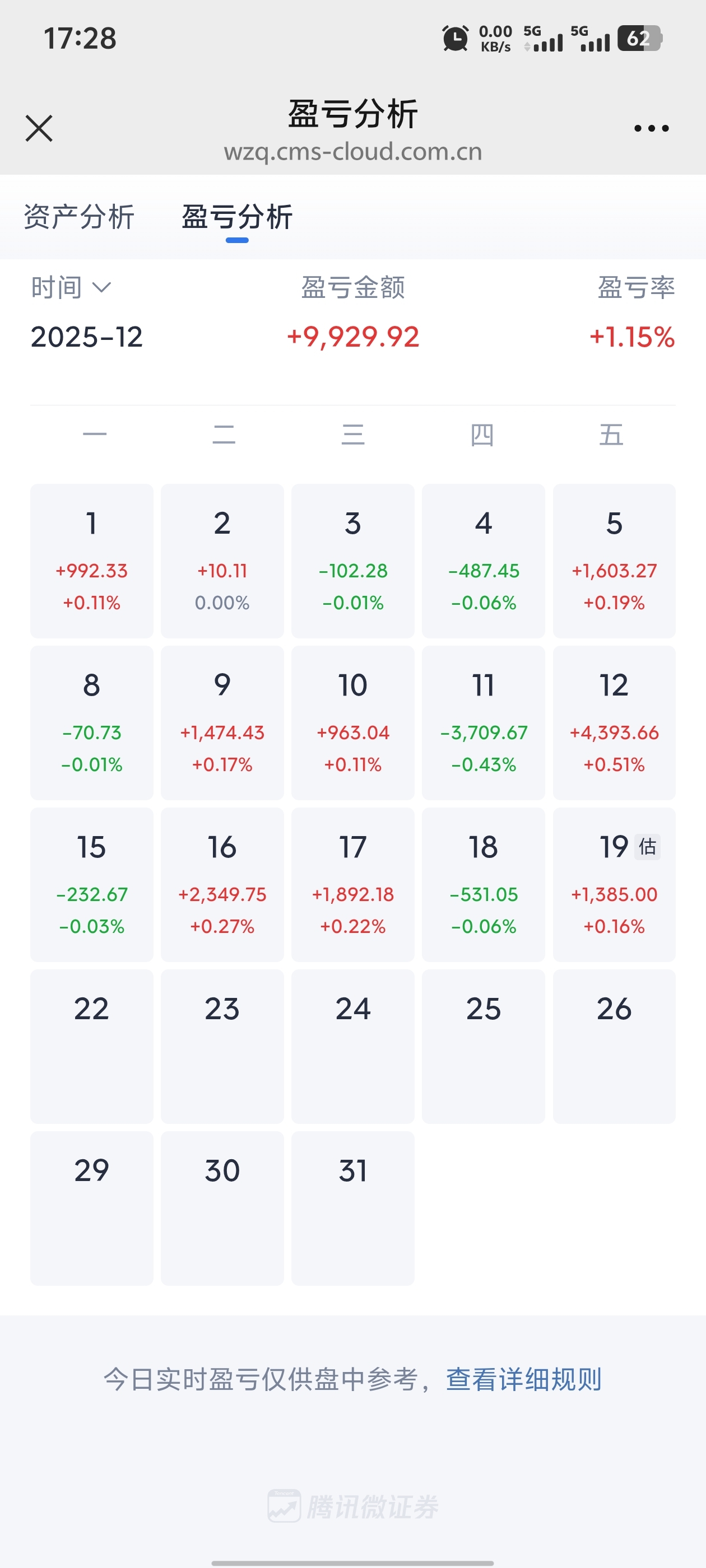Open day 12 with +4,393.66 gain

pos(614,722)
